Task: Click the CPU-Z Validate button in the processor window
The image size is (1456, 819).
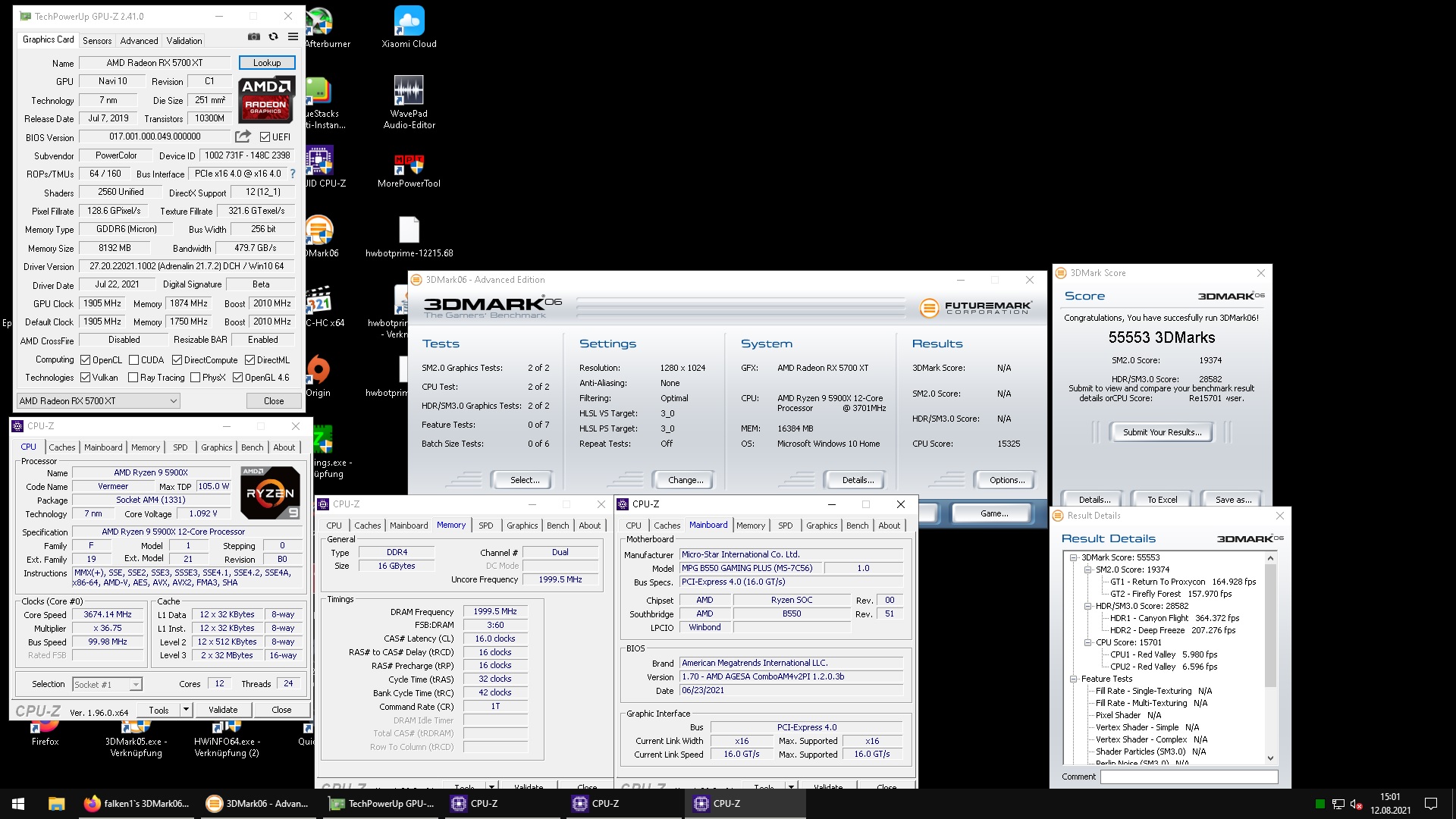Action: coord(223,710)
